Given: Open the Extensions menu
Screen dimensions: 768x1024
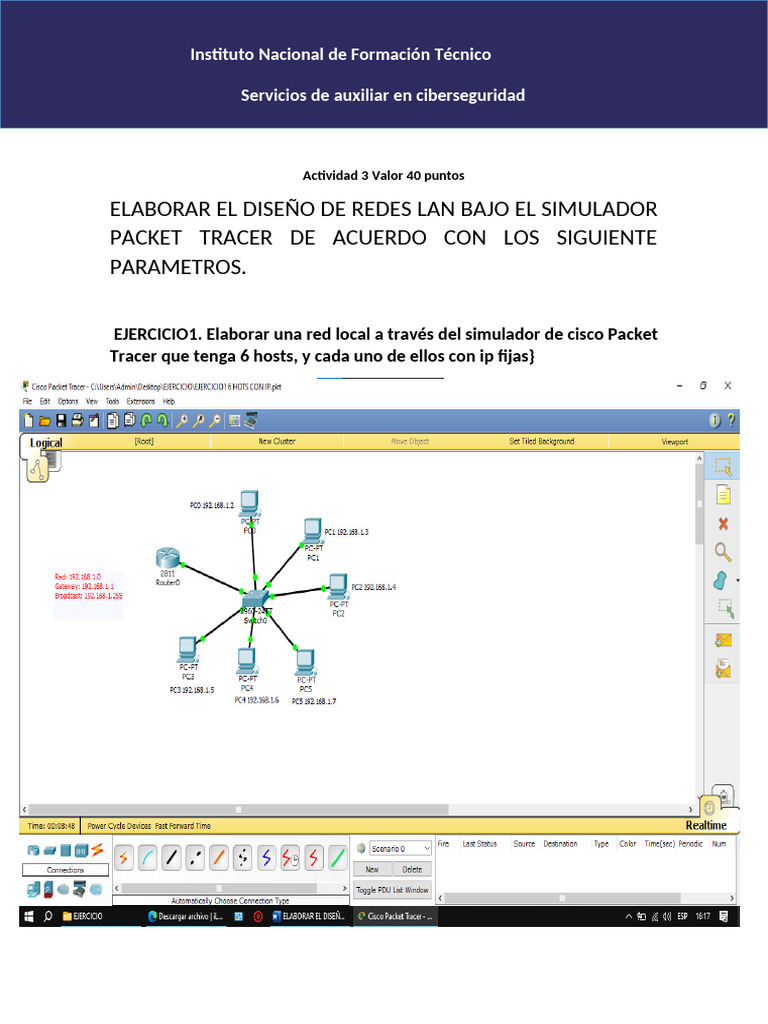Looking at the screenshot, I should click(140, 402).
